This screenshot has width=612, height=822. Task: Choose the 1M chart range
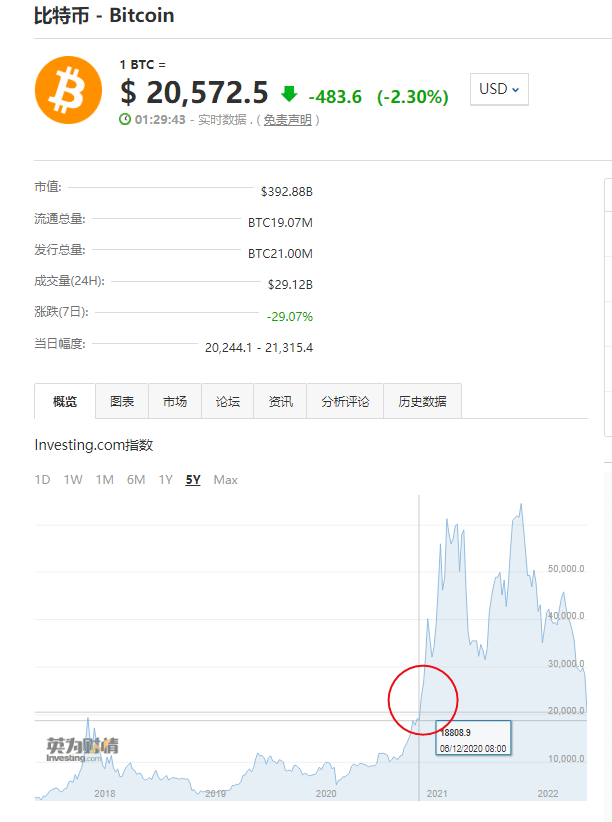point(104,480)
